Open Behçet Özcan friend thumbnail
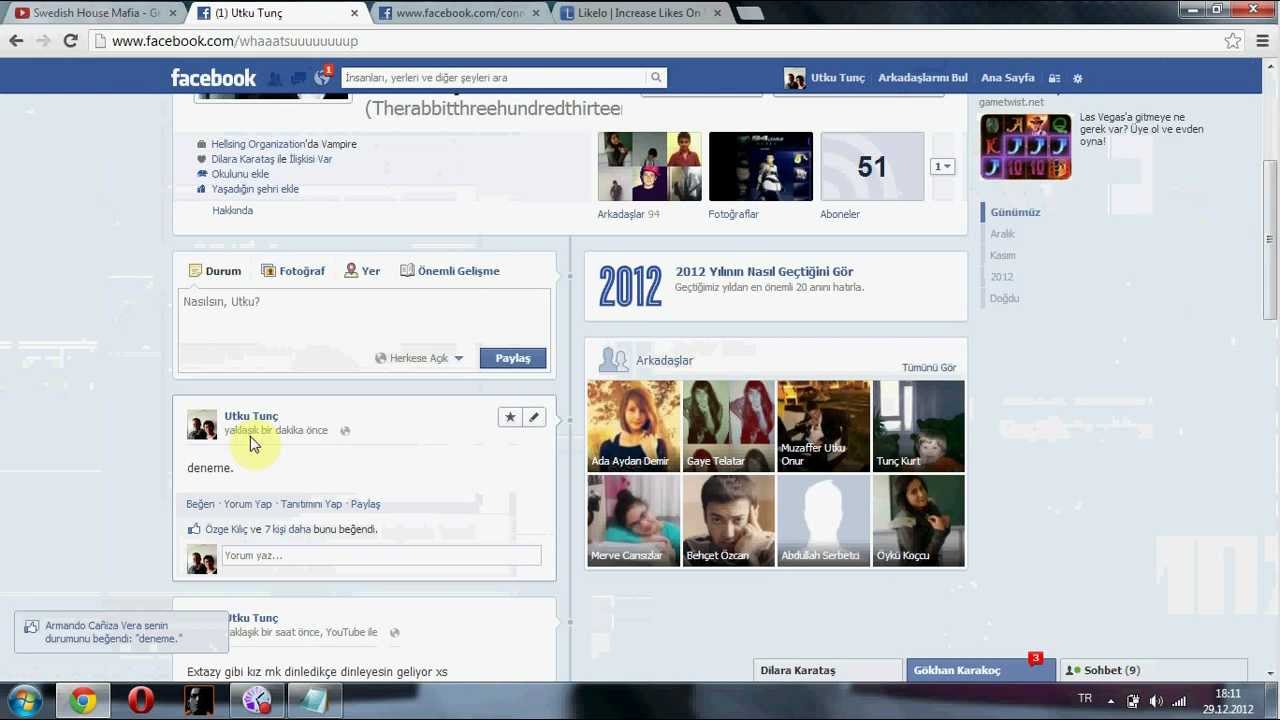 tap(728, 520)
